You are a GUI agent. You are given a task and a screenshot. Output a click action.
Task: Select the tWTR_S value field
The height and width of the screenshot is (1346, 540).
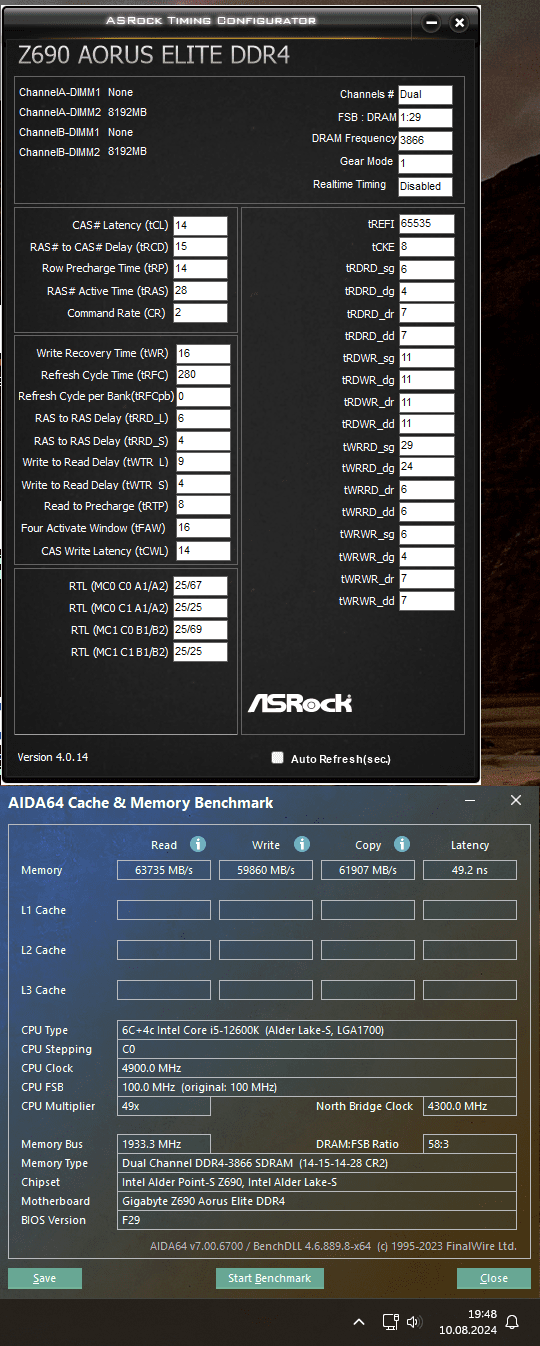coord(203,485)
